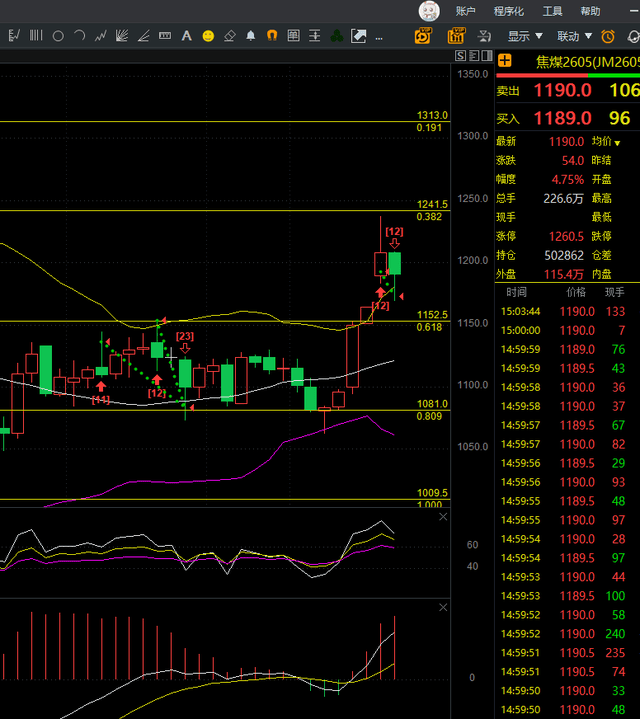This screenshot has width=640, height=719.
Task: Click the red-green buy/sell ratio bar
Action: [567, 76]
